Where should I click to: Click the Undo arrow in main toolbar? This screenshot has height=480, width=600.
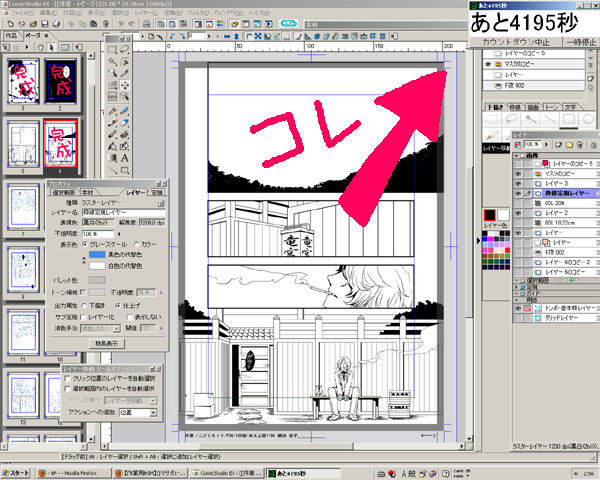[120, 24]
